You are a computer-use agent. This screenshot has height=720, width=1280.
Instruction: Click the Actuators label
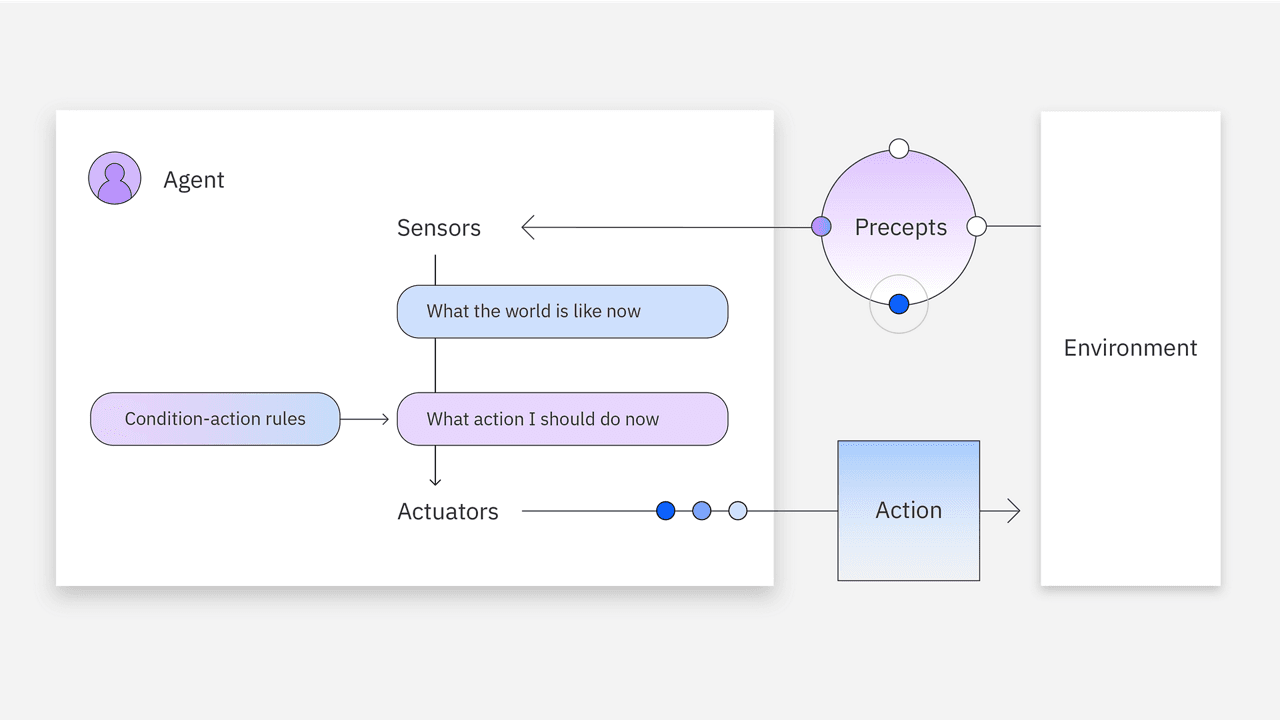click(448, 511)
